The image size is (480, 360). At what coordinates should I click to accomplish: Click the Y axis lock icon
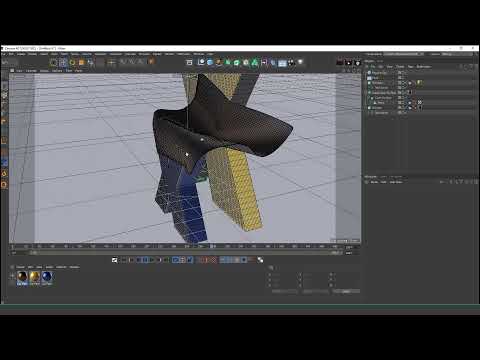pyautogui.click(x=132, y=62)
